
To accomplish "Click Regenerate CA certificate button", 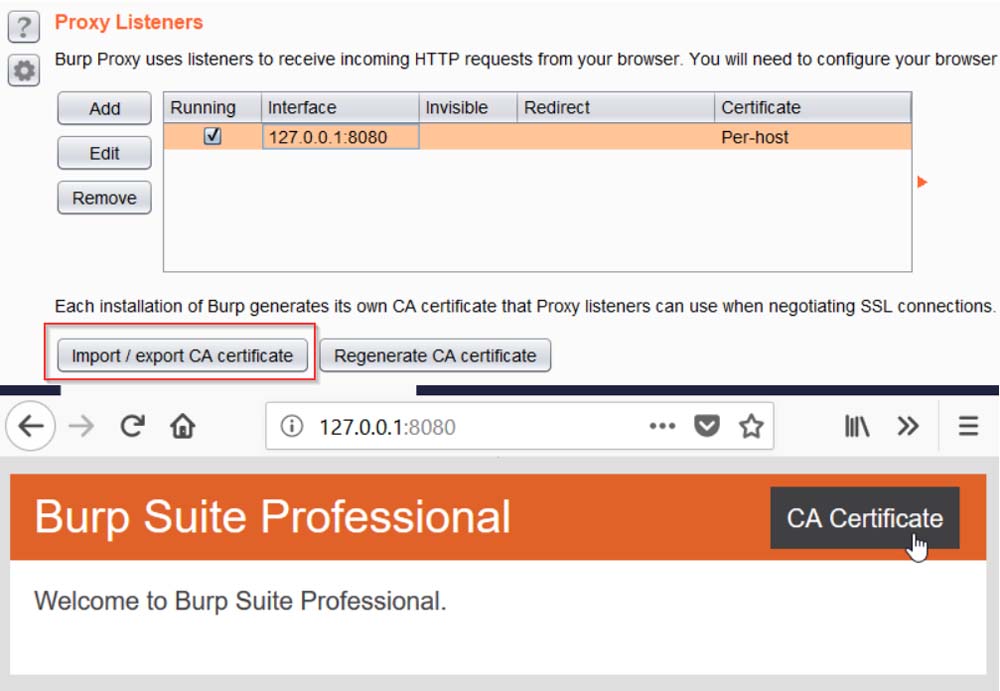I will pyautogui.click(x=435, y=355).
